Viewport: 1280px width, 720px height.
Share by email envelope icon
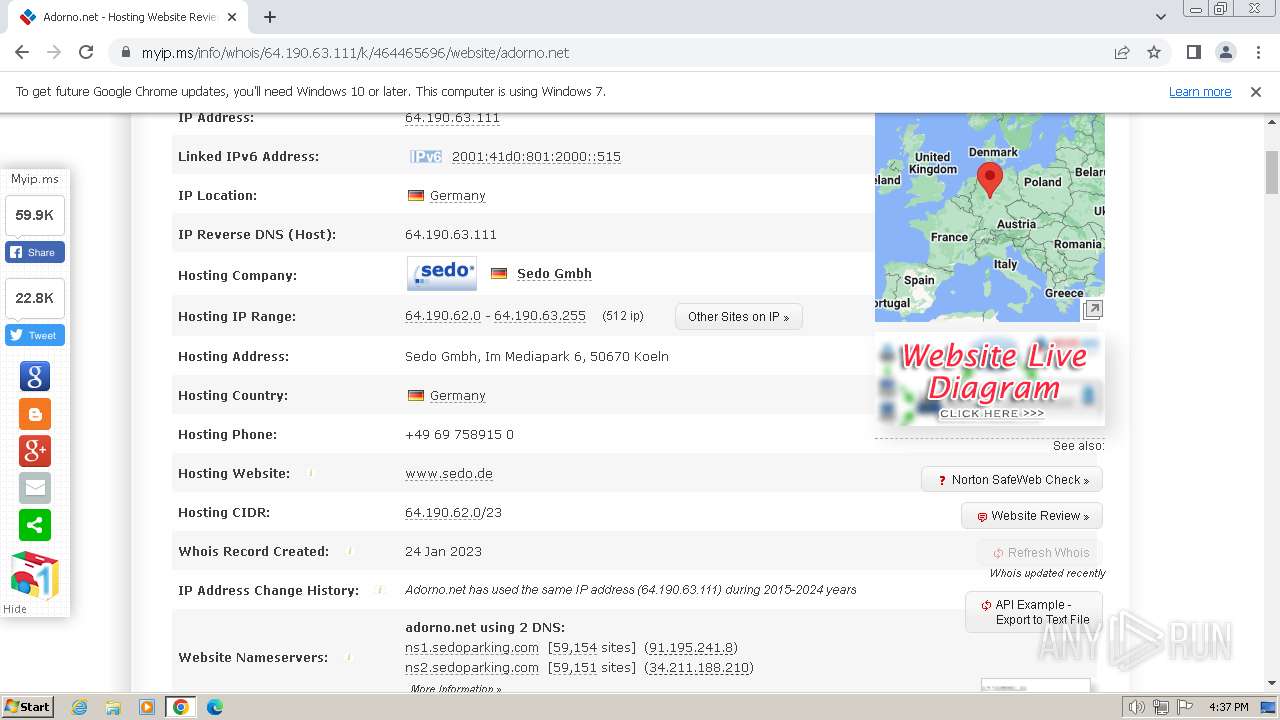click(x=35, y=487)
